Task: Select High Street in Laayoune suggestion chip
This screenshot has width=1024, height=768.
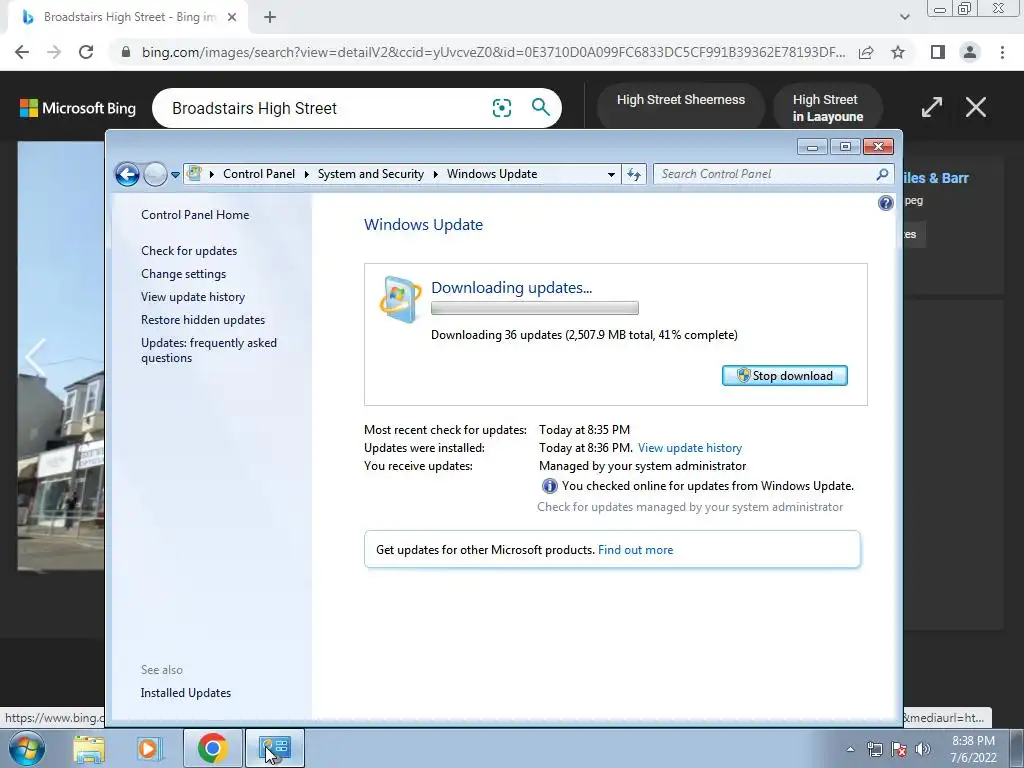Action: click(827, 108)
